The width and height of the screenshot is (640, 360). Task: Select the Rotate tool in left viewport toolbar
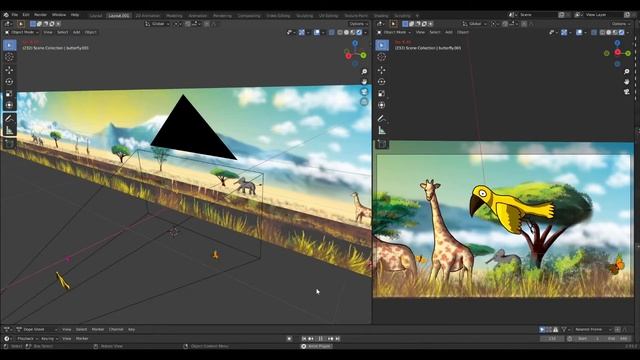(x=9, y=82)
